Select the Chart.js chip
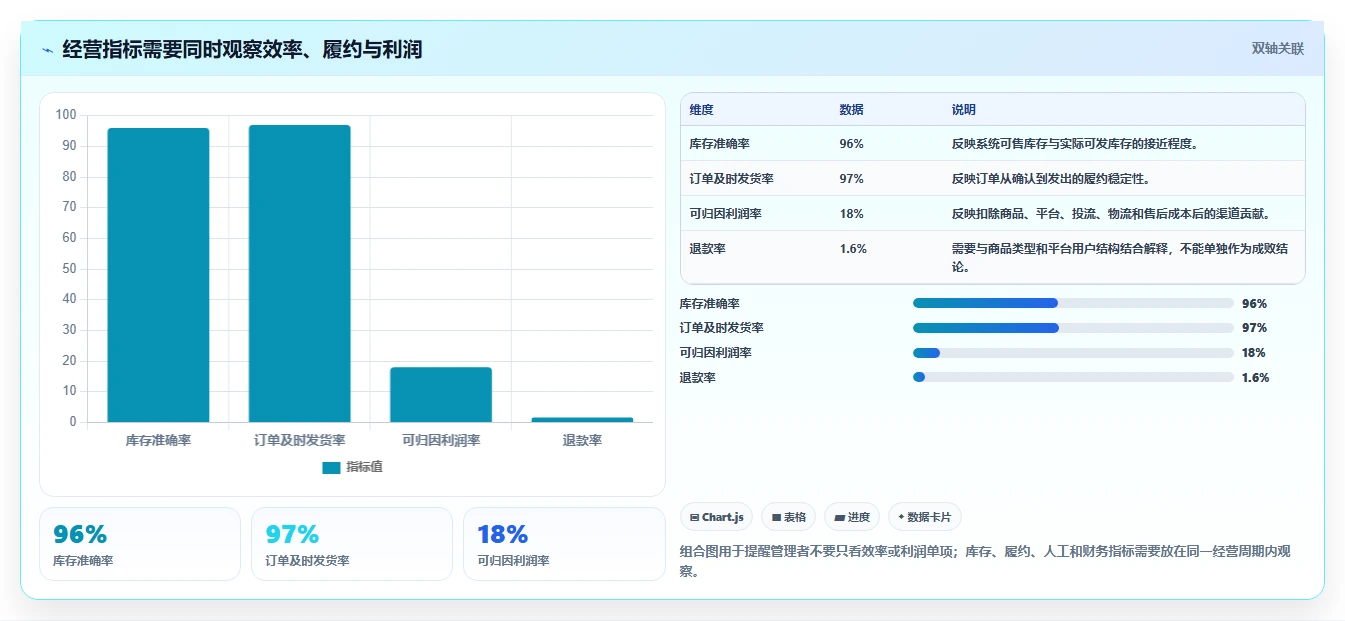 point(717,517)
